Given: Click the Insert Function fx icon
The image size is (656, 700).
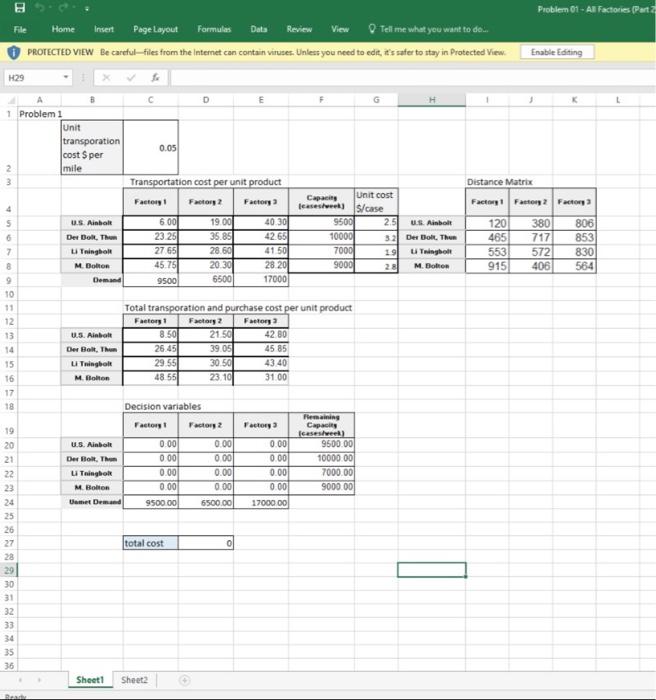Looking at the screenshot, I should 155,78.
